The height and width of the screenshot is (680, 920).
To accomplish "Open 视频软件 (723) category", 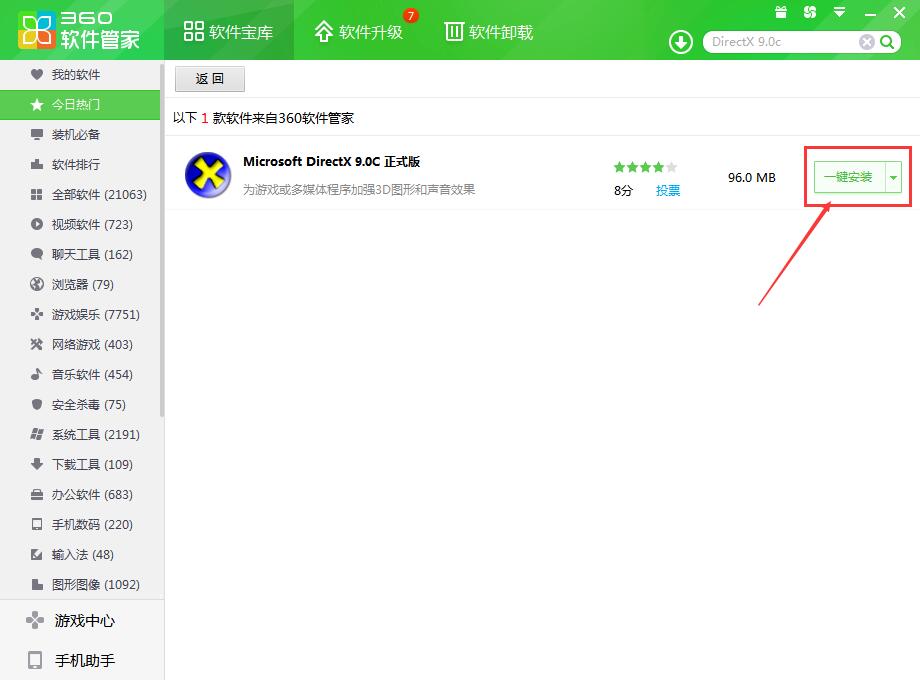I will click(x=80, y=224).
